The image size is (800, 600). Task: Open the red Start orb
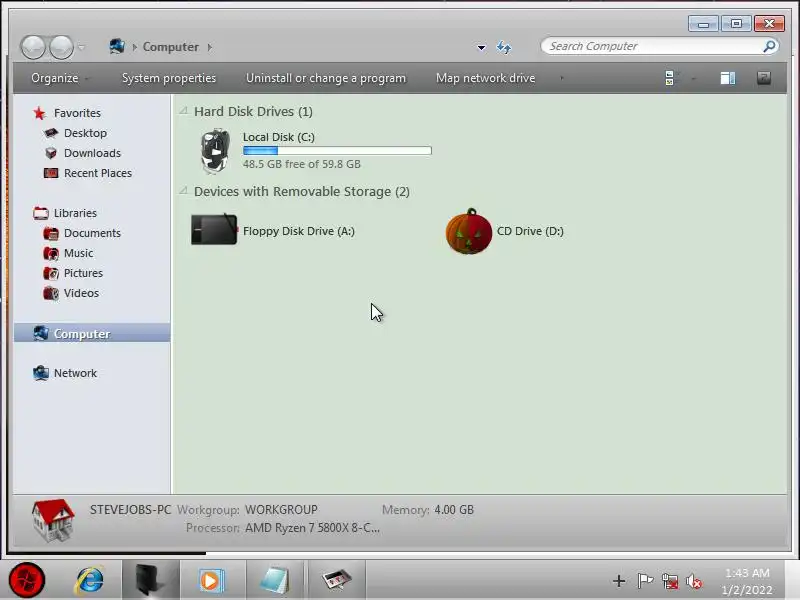(x=27, y=580)
